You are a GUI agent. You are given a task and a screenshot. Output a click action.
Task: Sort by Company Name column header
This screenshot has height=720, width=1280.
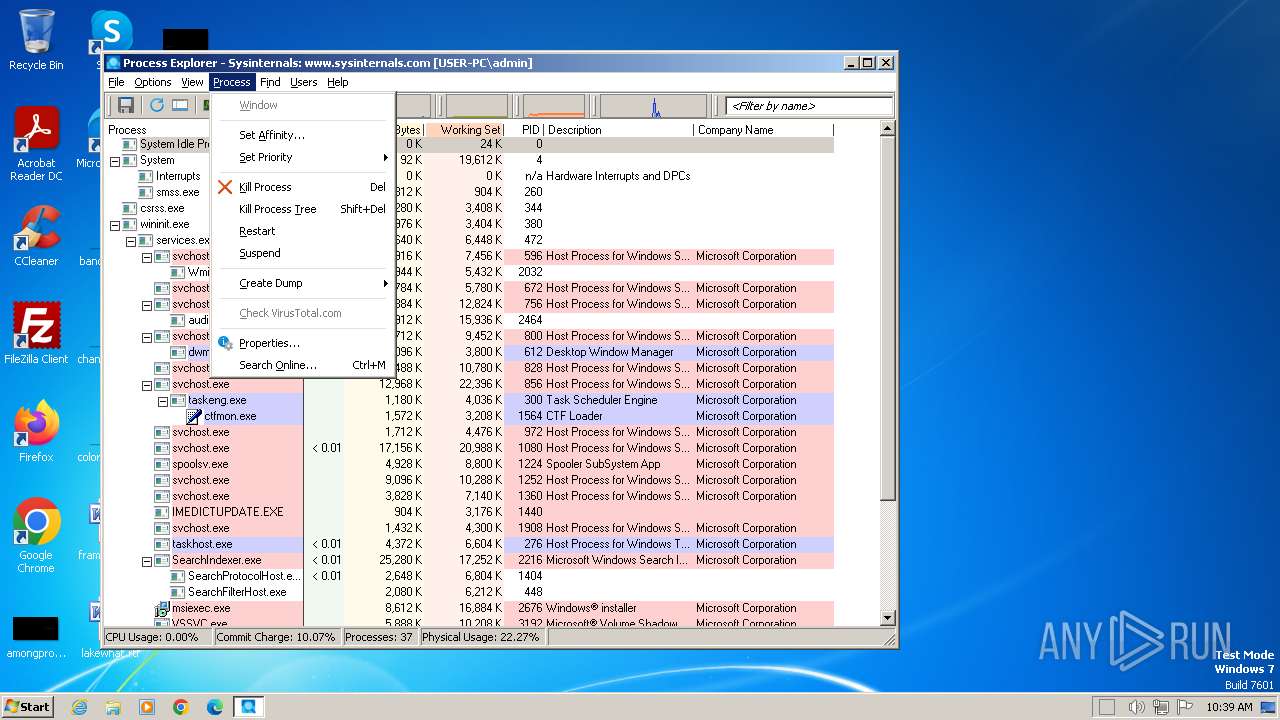(x=763, y=130)
